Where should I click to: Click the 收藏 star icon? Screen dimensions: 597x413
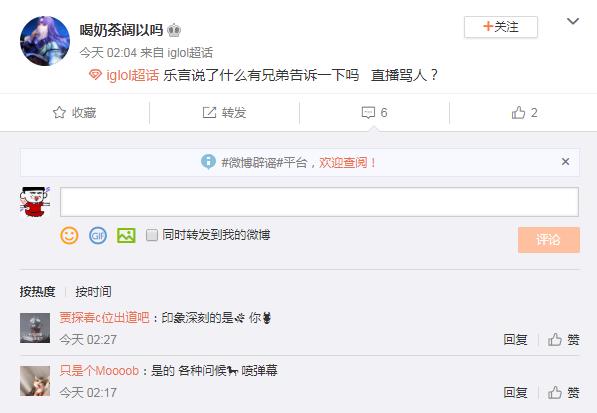(x=59, y=112)
